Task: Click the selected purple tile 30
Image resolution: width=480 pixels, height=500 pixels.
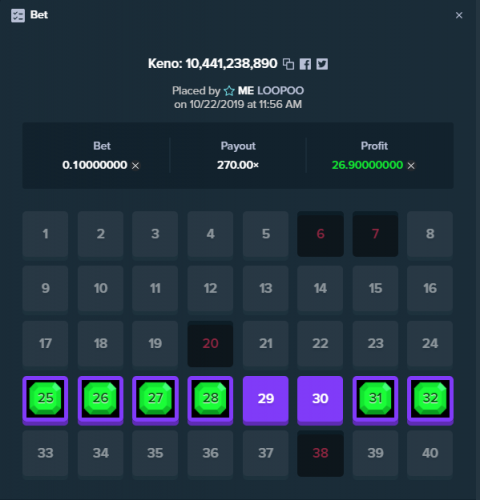Action: click(x=320, y=400)
